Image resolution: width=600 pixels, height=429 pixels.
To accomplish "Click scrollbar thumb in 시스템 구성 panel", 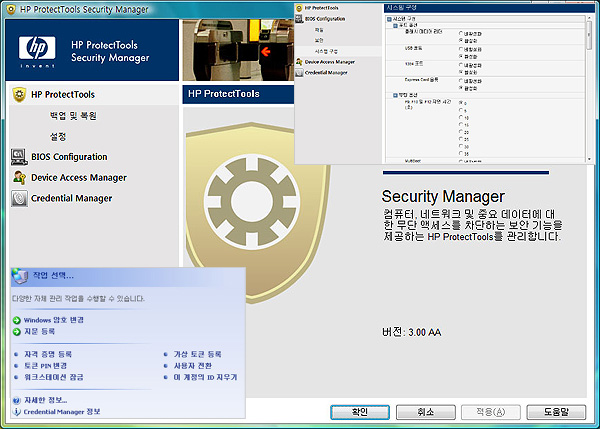I will [x=589, y=35].
